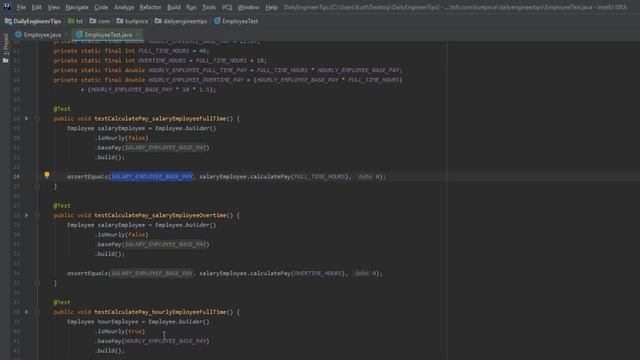
Task: Select the EmployeeTest.java tab
Action: coord(108,35)
